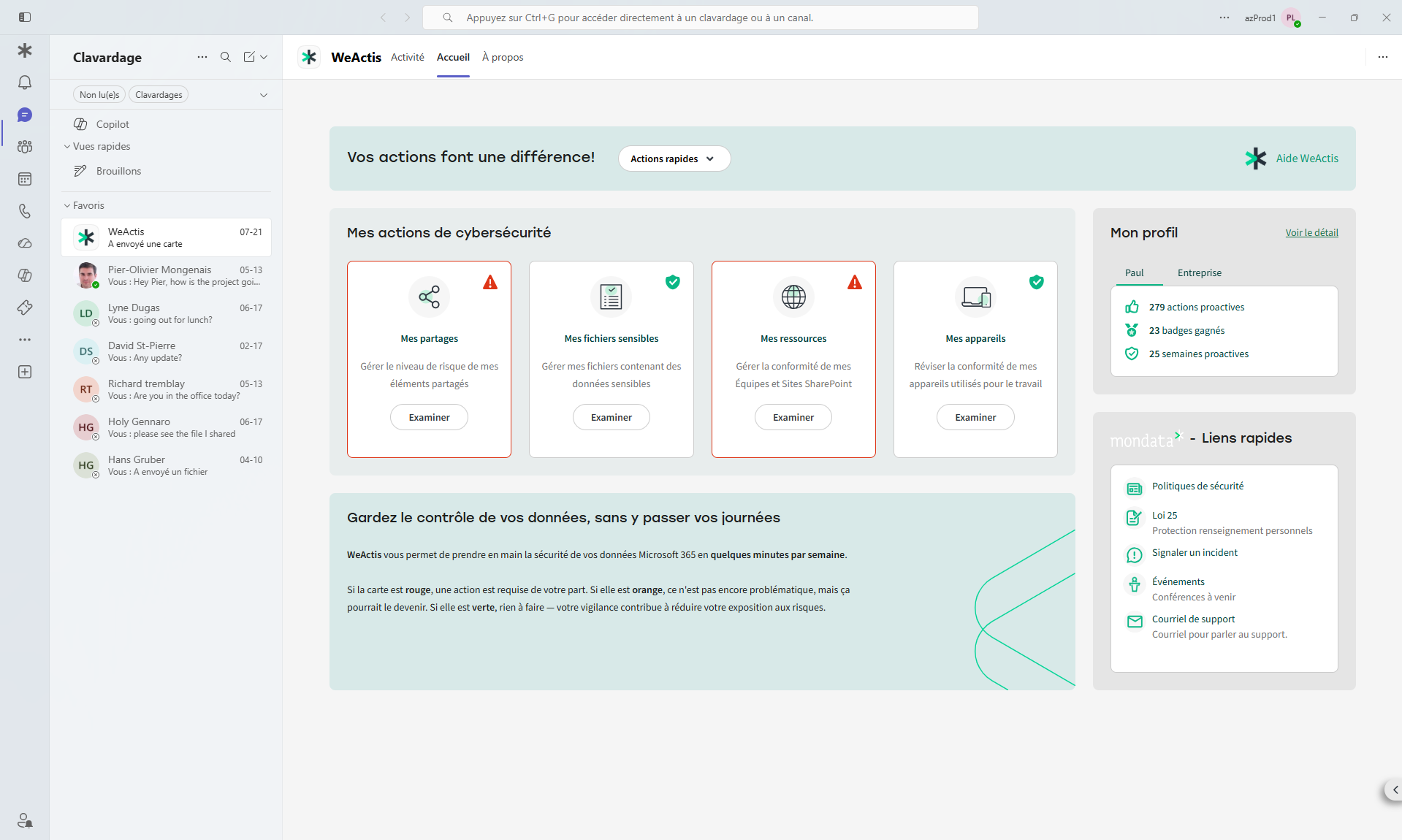
Task: Toggle the sidebar panel icon at top left
Action: [25, 18]
